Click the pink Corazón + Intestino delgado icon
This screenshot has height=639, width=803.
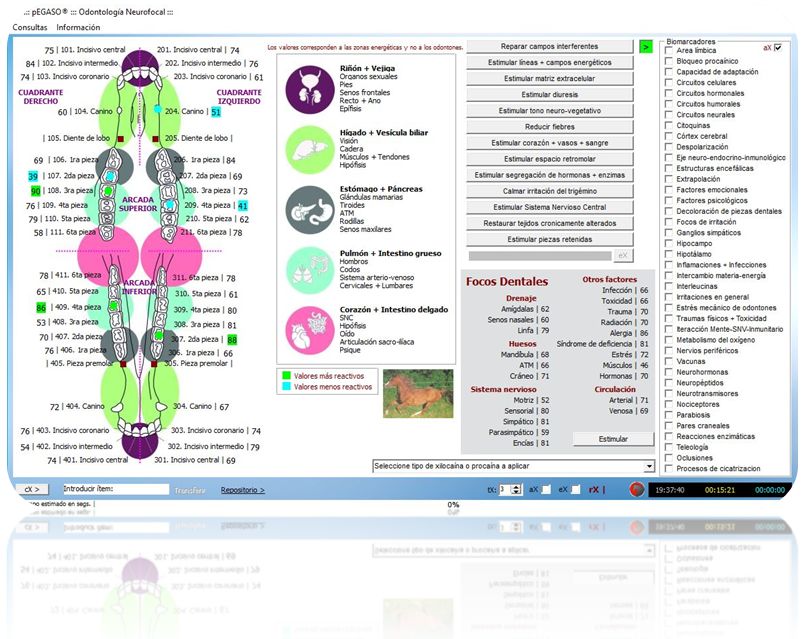pyautogui.click(x=309, y=330)
